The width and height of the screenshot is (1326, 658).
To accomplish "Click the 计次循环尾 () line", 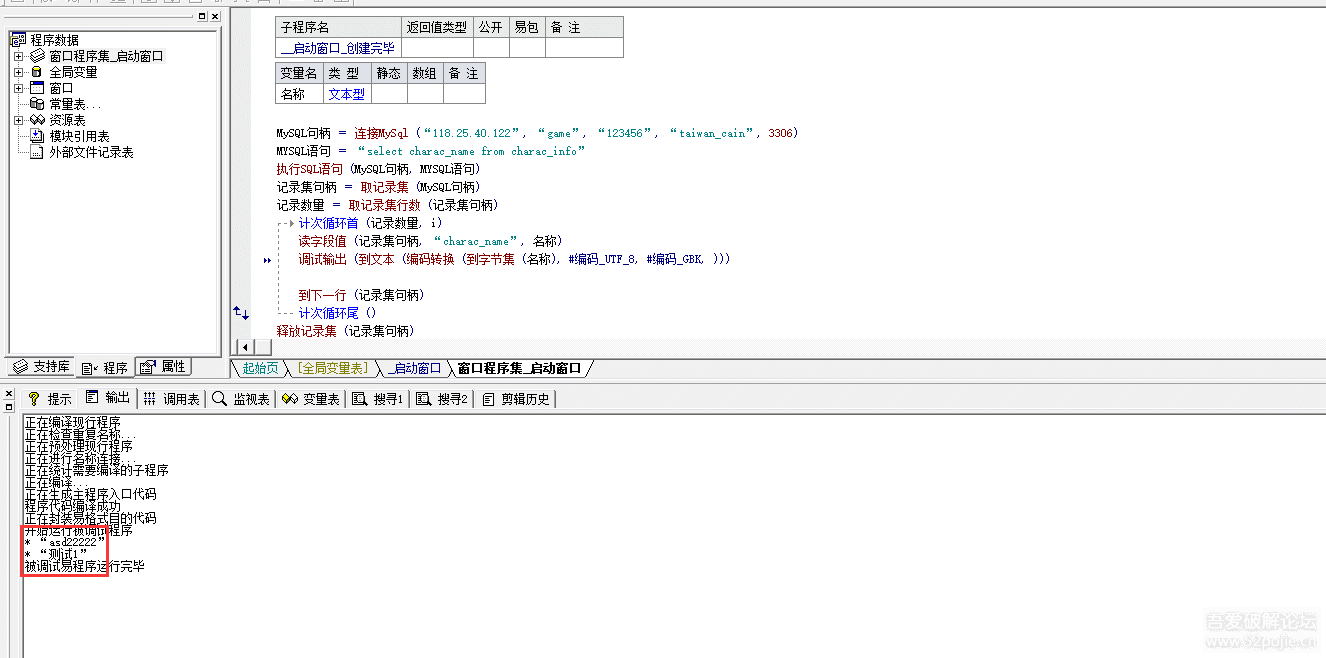I will pos(338,313).
